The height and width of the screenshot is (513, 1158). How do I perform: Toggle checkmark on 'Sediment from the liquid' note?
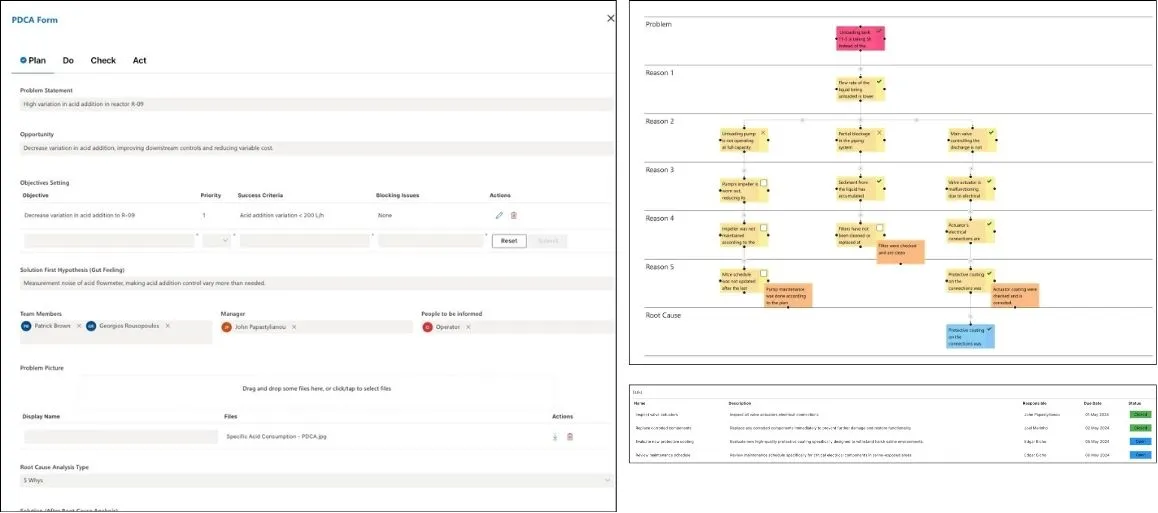[x=880, y=181]
